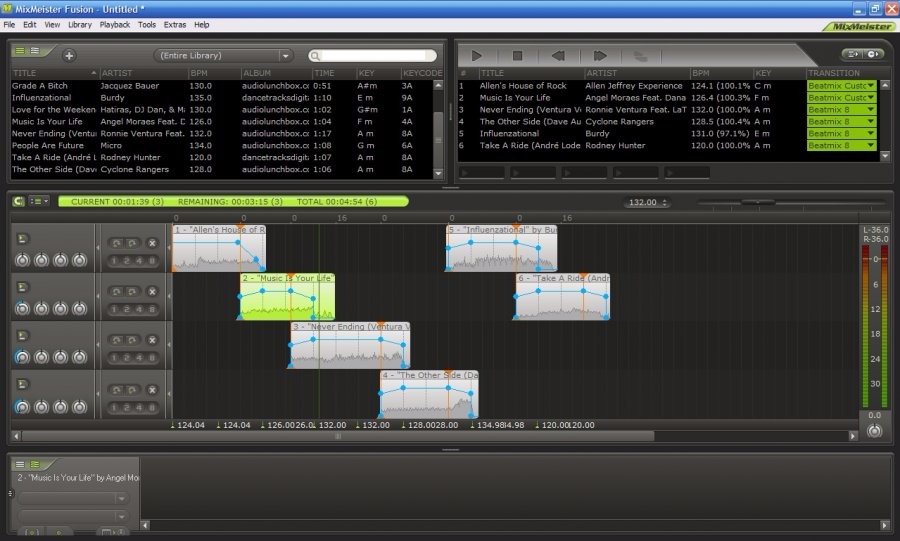Click bottom panel's first list view icon
The height and width of the screenshot is (541, 900).
pos(20,464)
